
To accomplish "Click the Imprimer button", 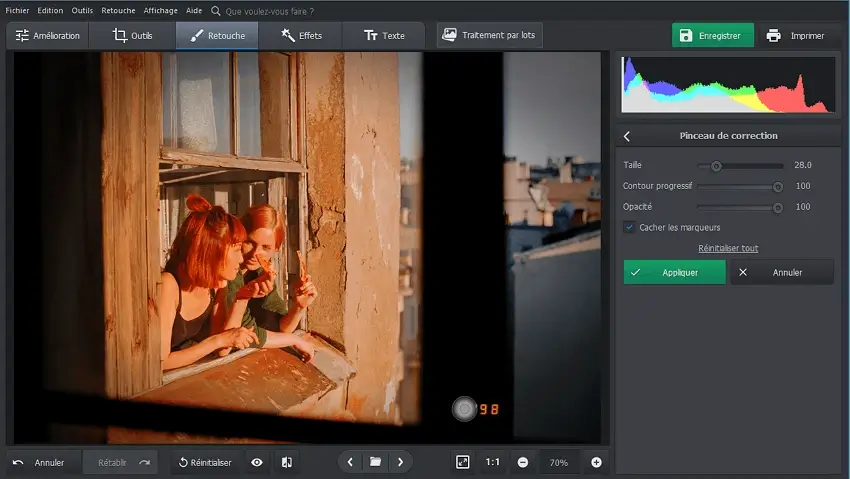I will point(796,35).
